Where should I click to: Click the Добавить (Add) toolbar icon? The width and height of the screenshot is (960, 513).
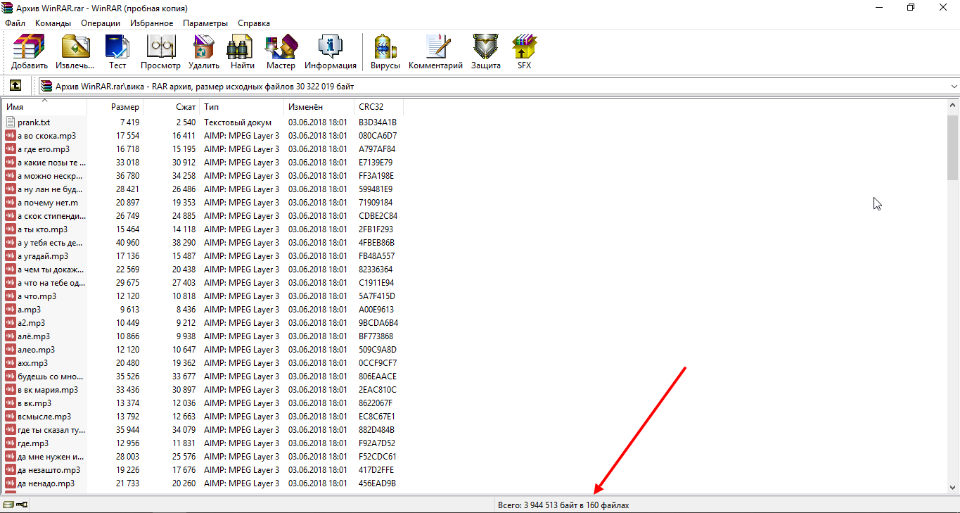[x=29, y=51]
